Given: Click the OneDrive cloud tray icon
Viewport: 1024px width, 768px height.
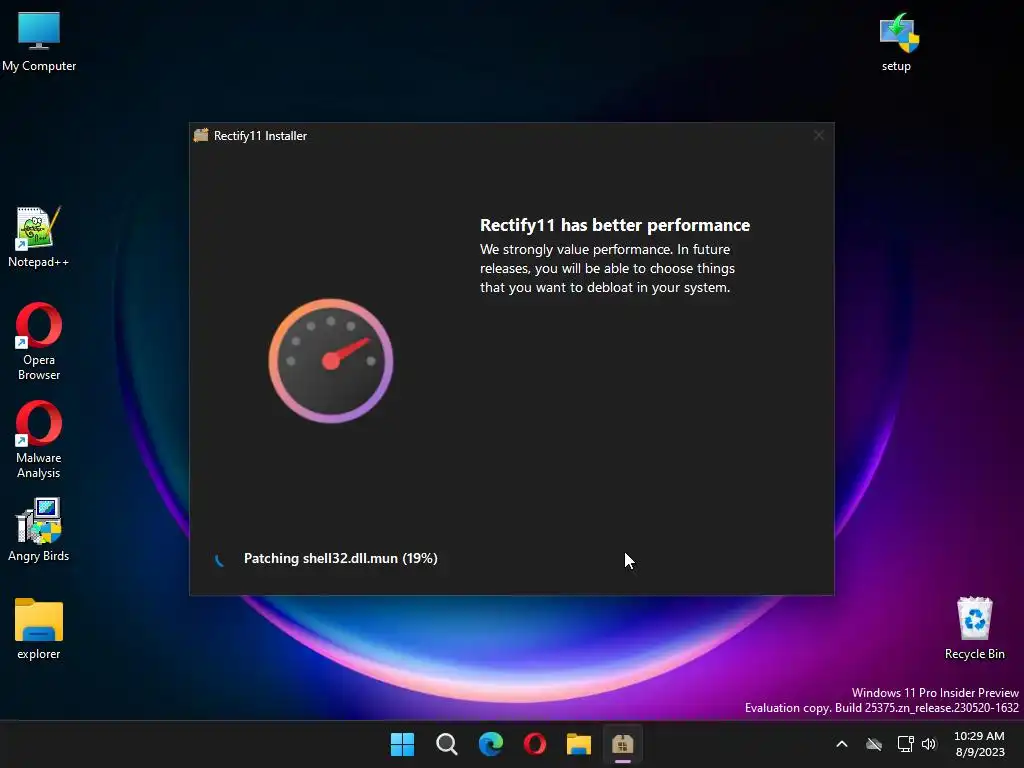Looking at the screenshot, I should [x=874, y=744].
